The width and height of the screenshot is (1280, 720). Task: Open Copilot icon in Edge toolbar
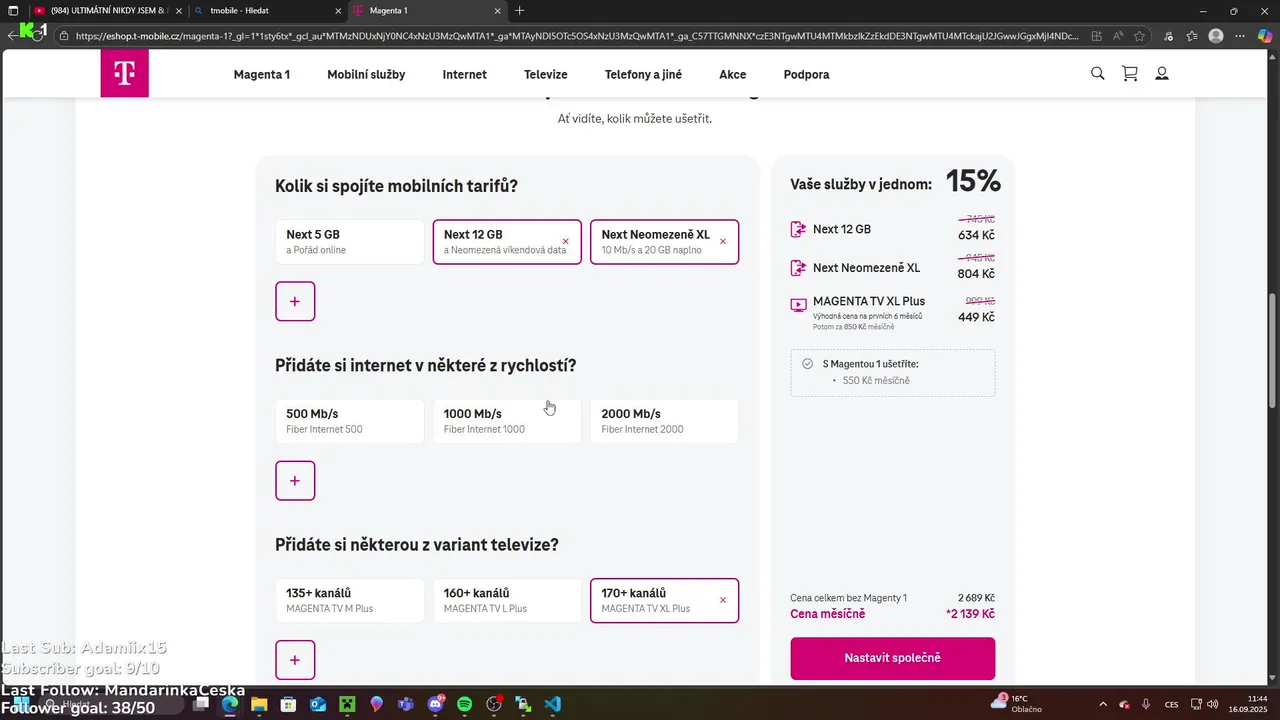point(1264,36)
